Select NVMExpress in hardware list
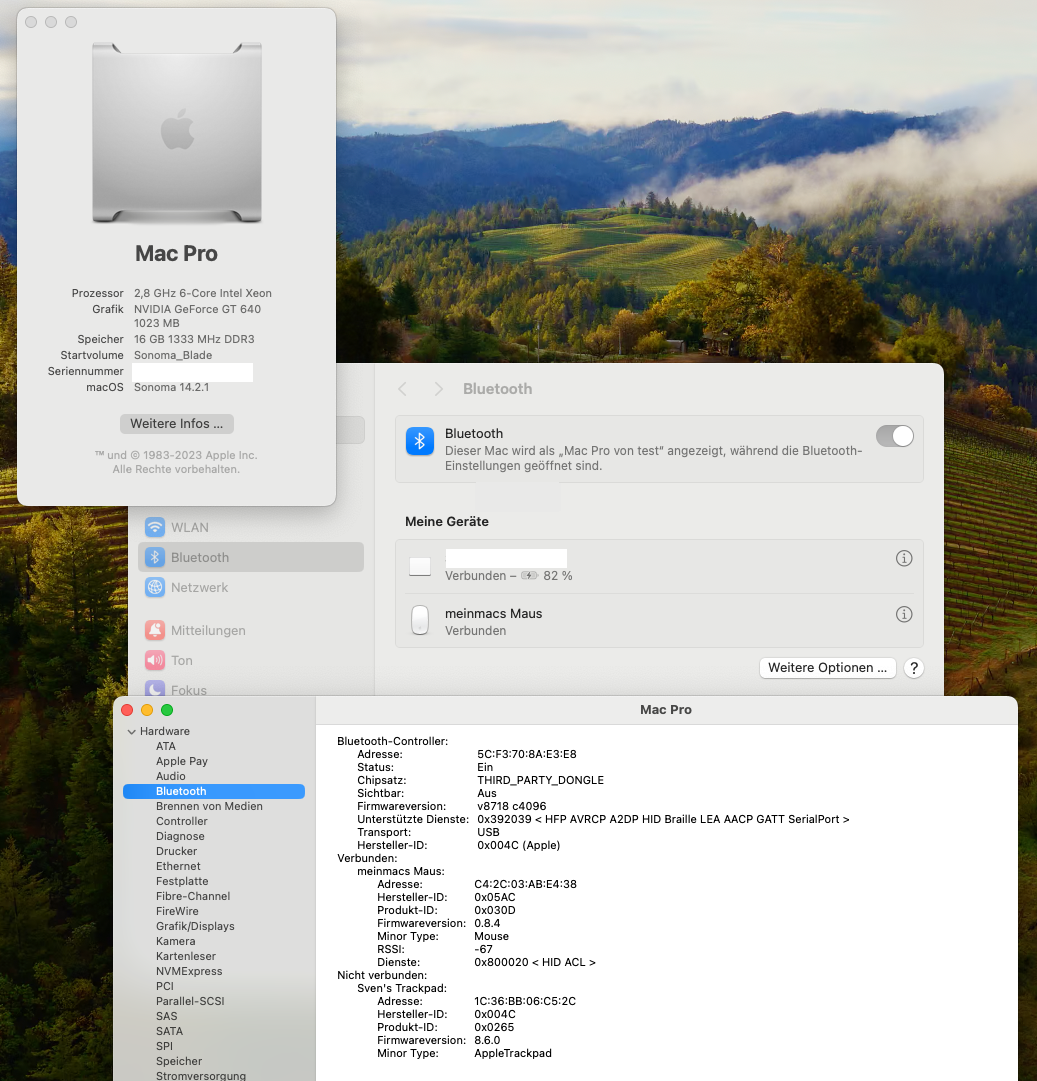The width and height of the screenshot is (1037, 1081). coord(189,971)
